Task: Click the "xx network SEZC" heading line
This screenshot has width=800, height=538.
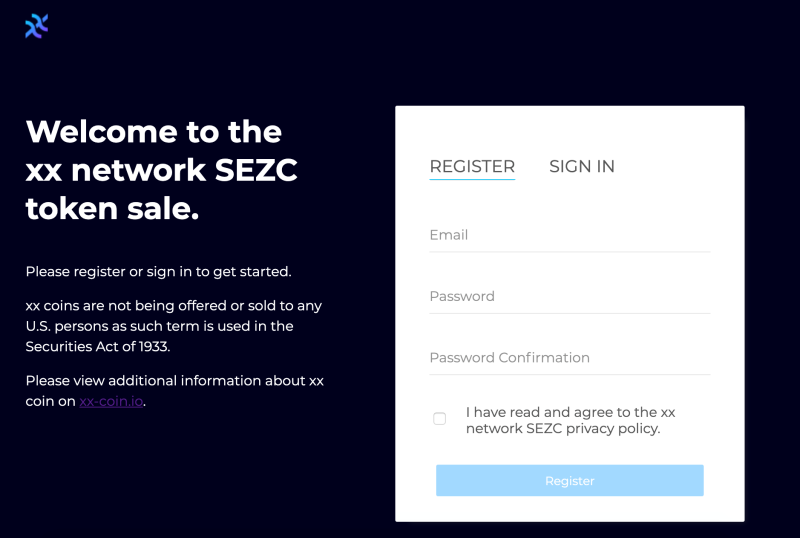Action: pos(161,171)
